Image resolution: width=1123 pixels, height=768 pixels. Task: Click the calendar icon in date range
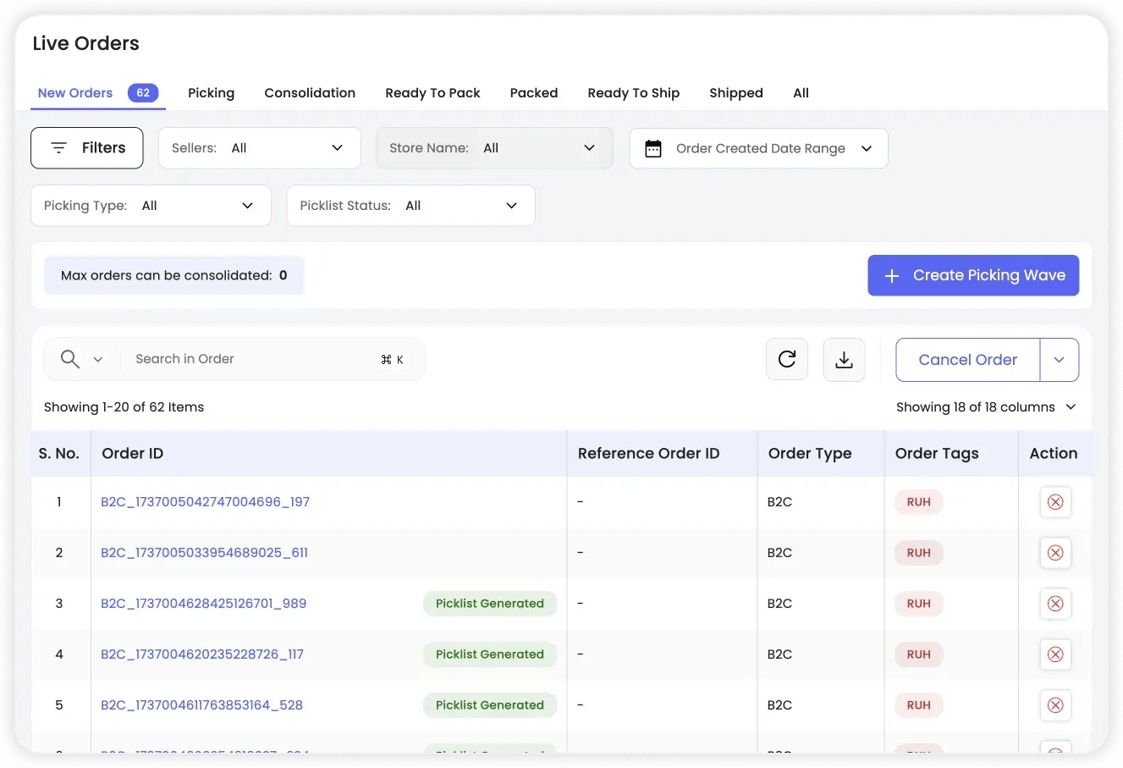coord(653,149)
